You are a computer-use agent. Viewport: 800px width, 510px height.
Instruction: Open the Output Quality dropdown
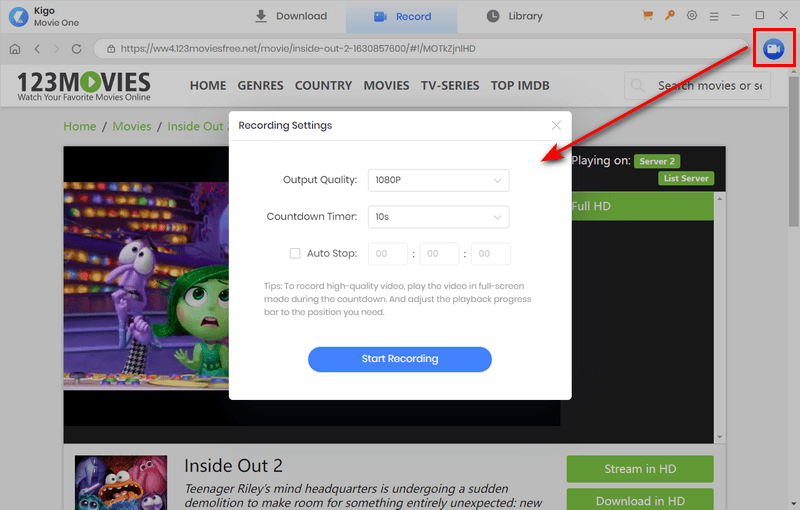(x=439, y=180)
